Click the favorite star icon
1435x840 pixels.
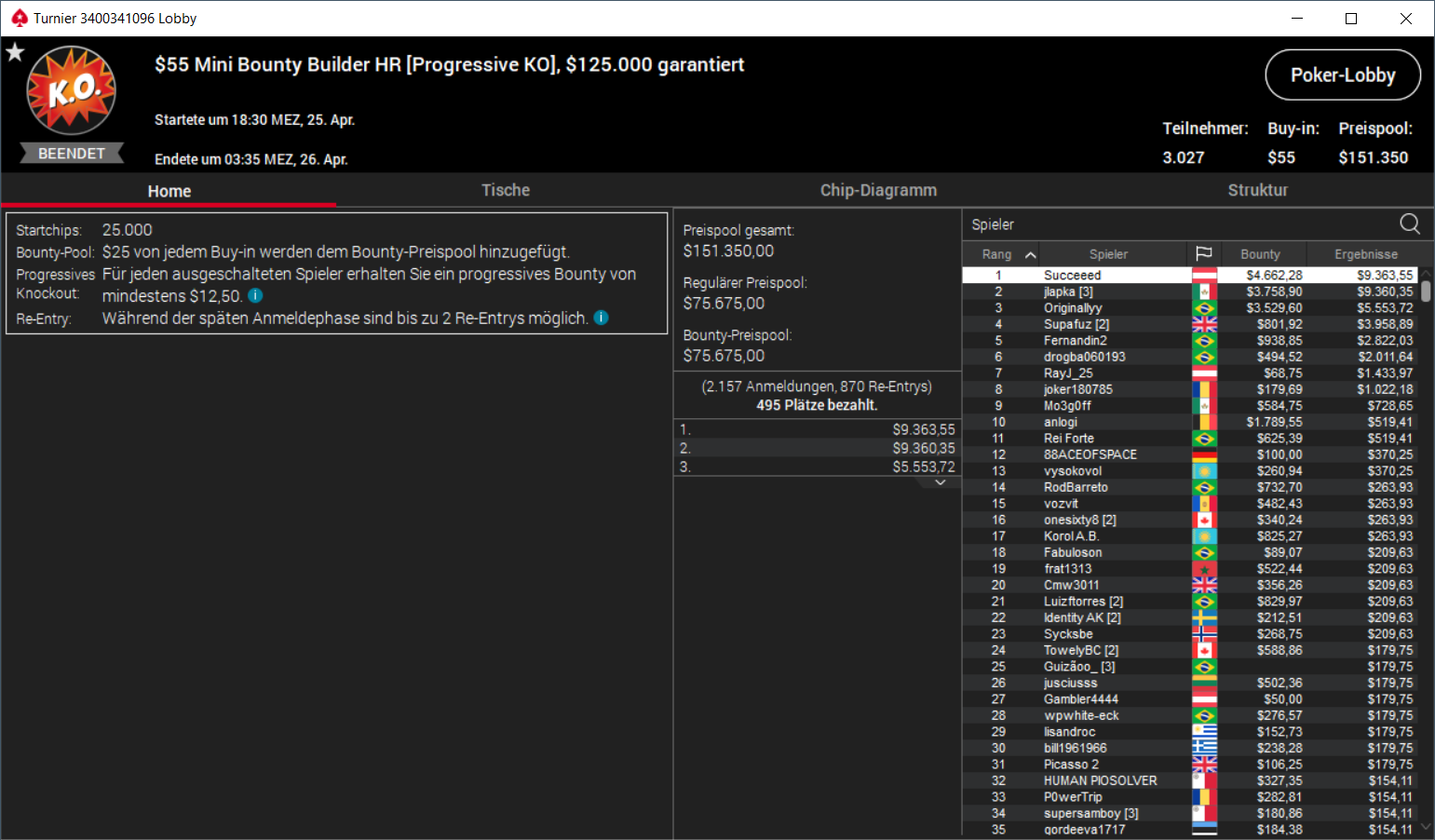pos(15,52)
